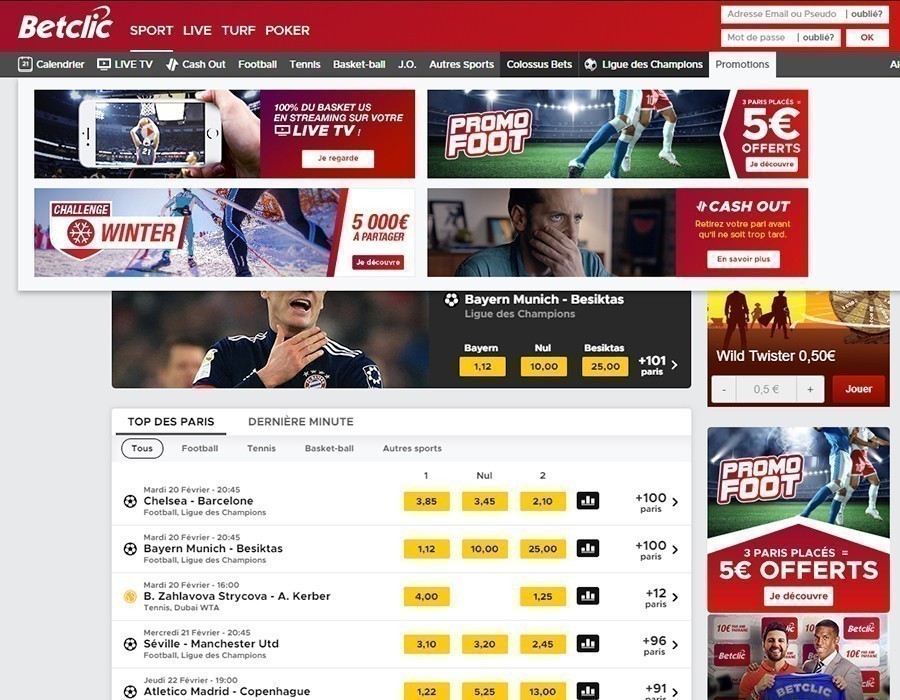Viewport: 900px width, 700px height.
Task: Click the Adresse Email ou Pseudo field
Action: point(782,14)
